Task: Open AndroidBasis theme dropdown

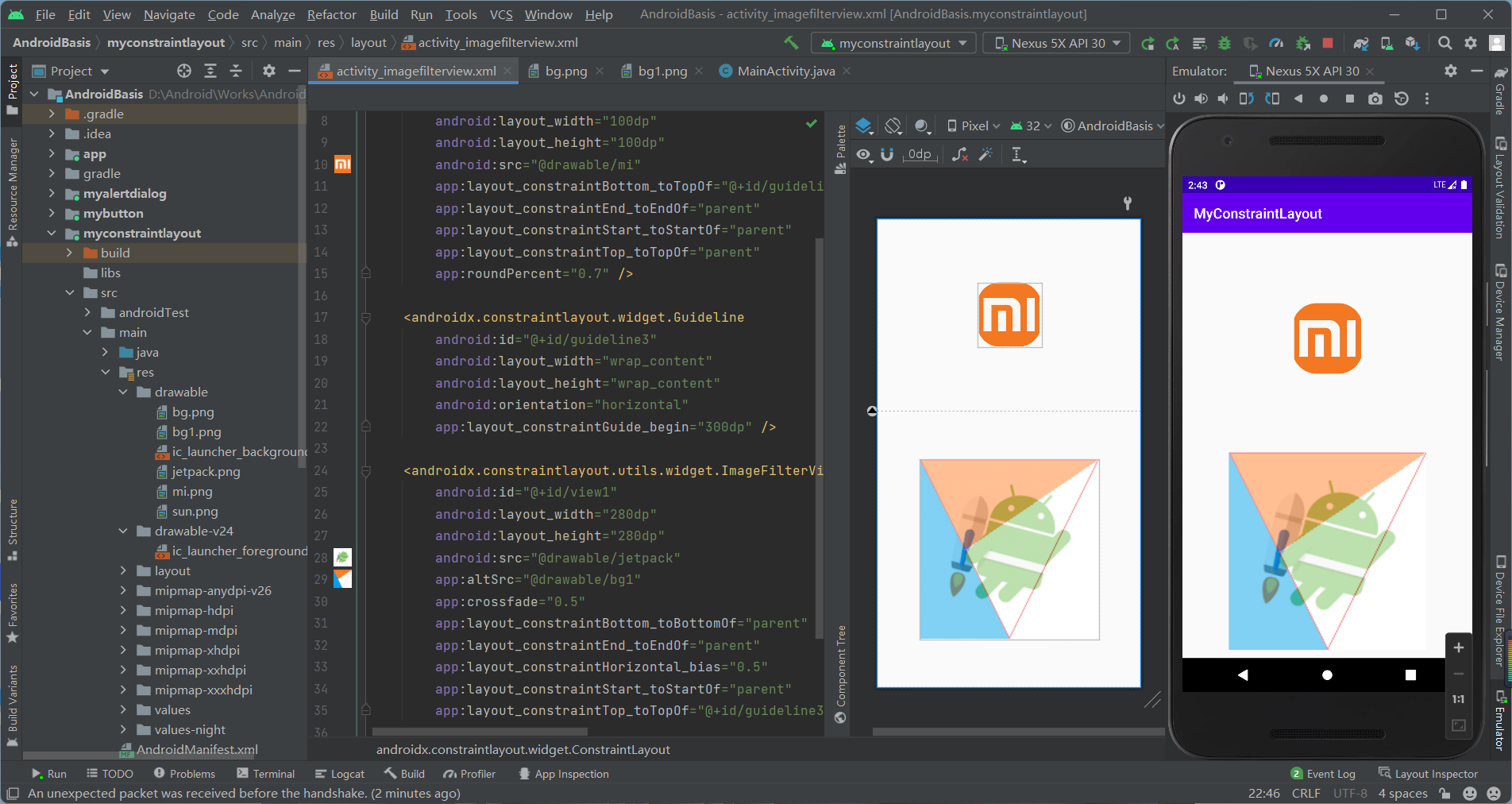Action: coord(1113,126)
